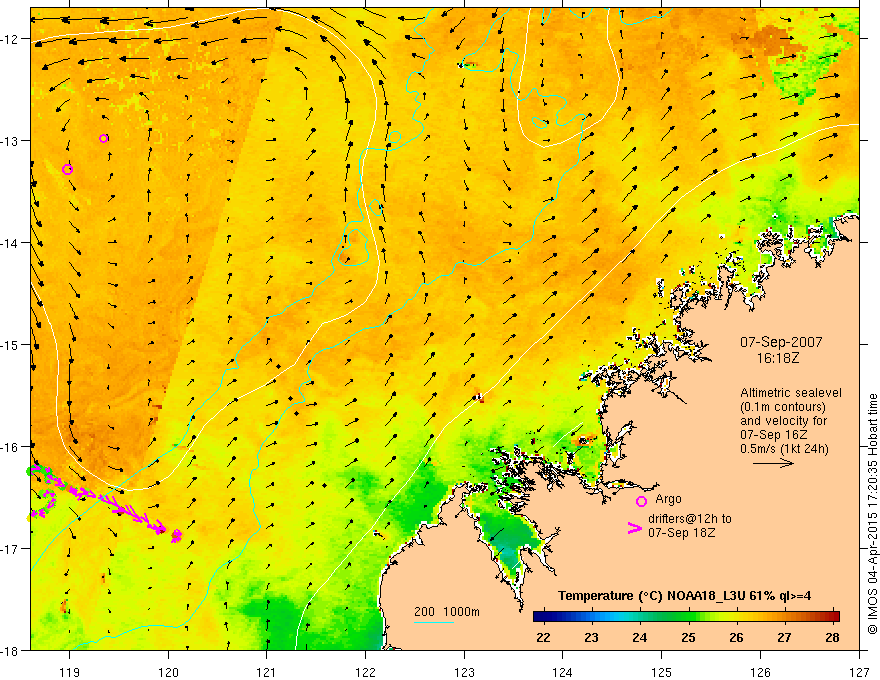
Task: Click the magenta drifter legend arrow symbol
Action: tap(634, 527)
